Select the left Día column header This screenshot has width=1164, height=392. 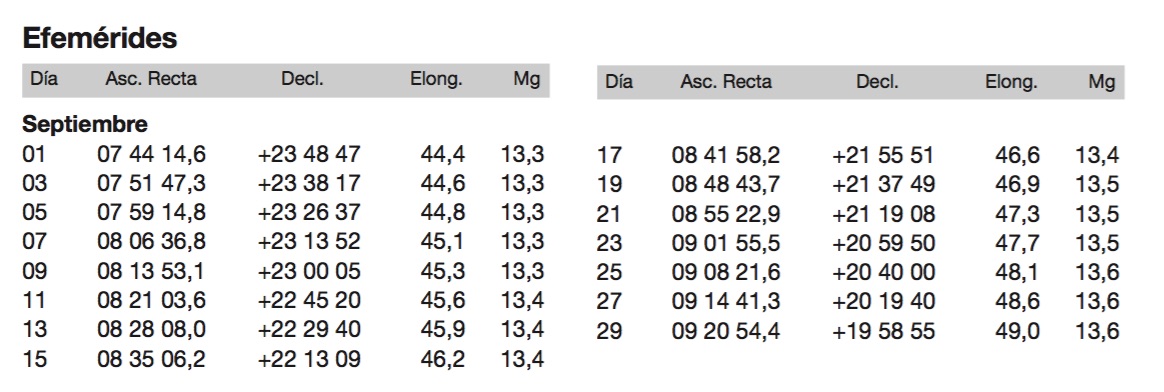point(44,78)
